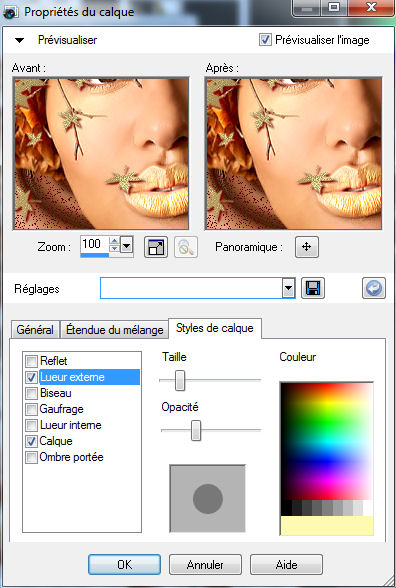Toggle the Prévisualiser l'image checkbox
The image size is (396, 588).
tap(265, 40)
